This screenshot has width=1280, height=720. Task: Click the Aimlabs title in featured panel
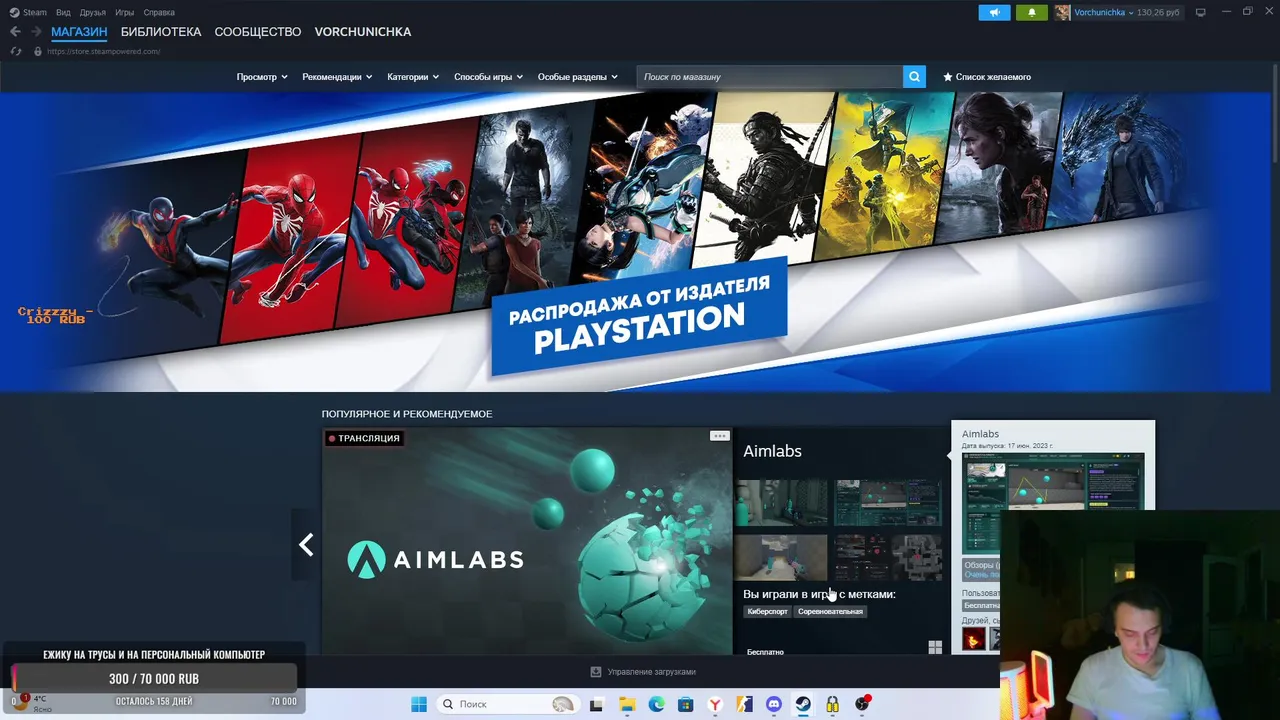click(x=772, y=451)
